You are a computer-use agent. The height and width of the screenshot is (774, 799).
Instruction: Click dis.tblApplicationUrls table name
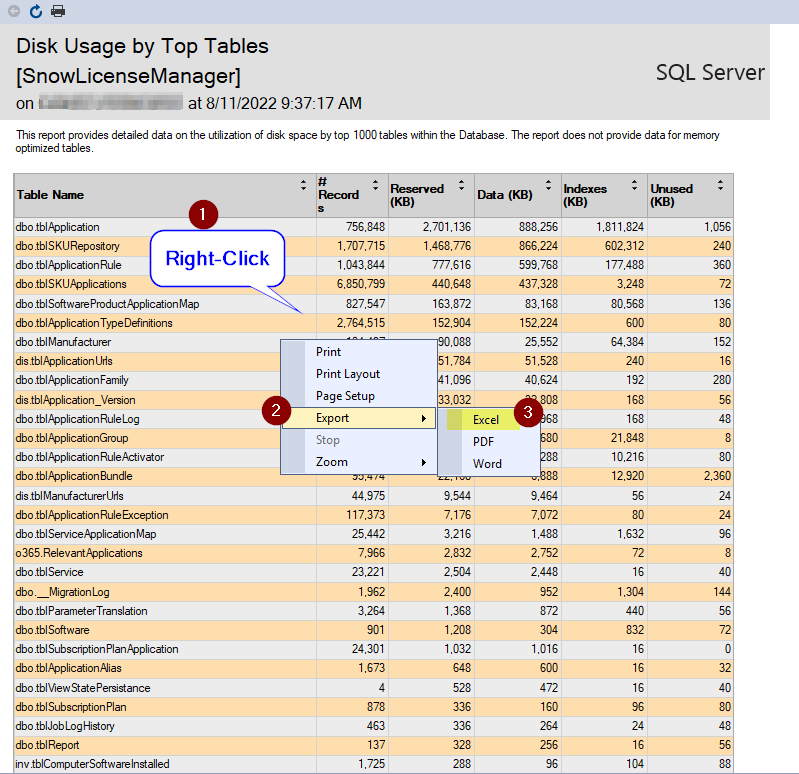click(64, 361)
